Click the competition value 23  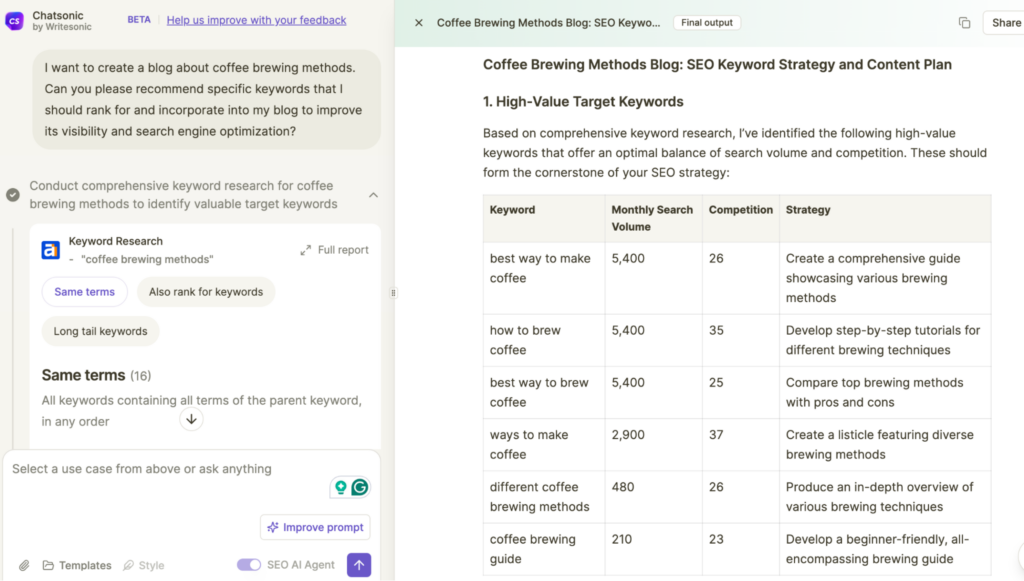tap(716, 539)
